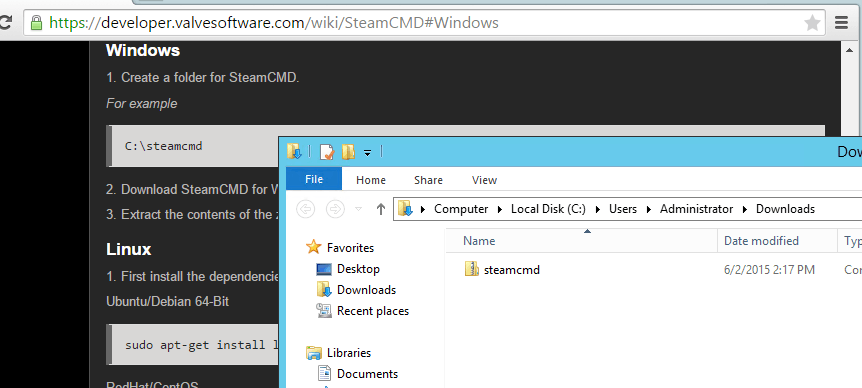Click the Recent places icon in sidebar

click(324, 311)
